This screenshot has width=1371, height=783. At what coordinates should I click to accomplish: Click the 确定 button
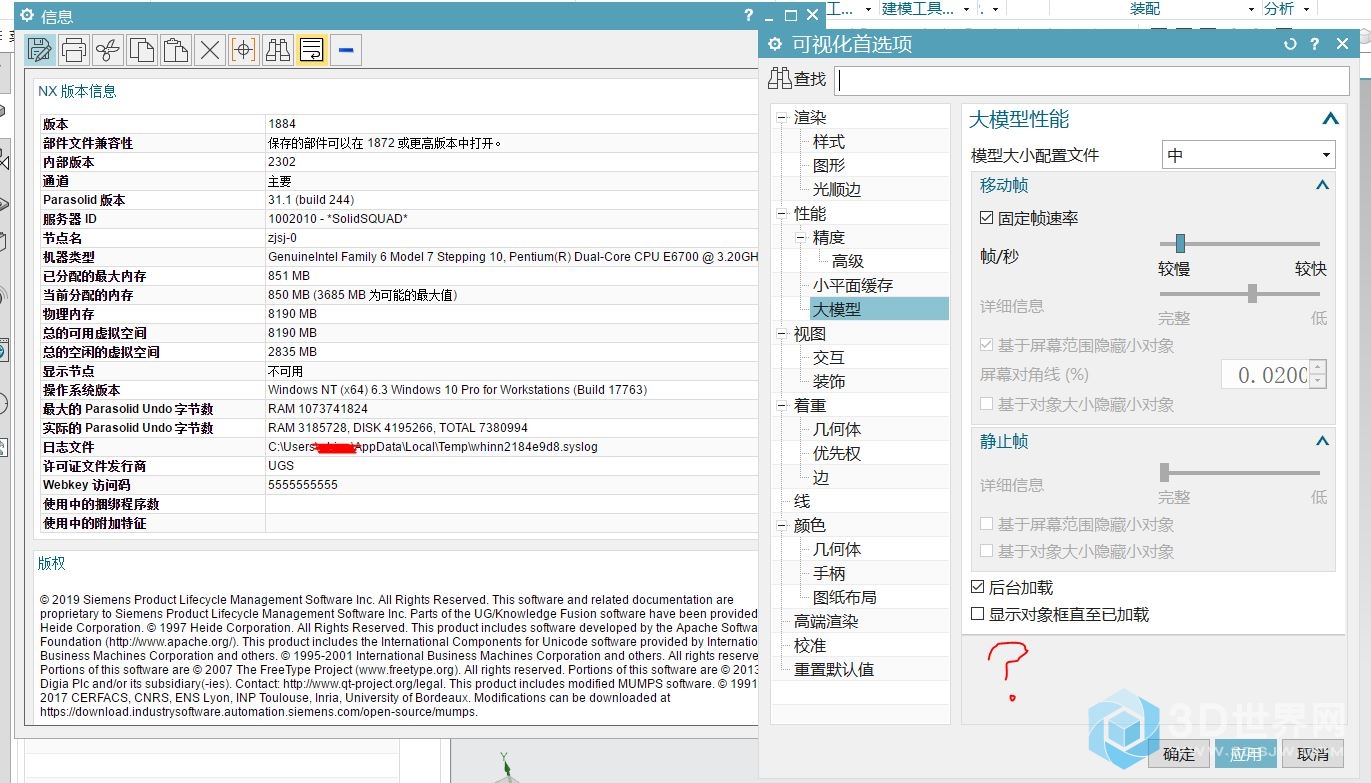[x=1179, y=755]
